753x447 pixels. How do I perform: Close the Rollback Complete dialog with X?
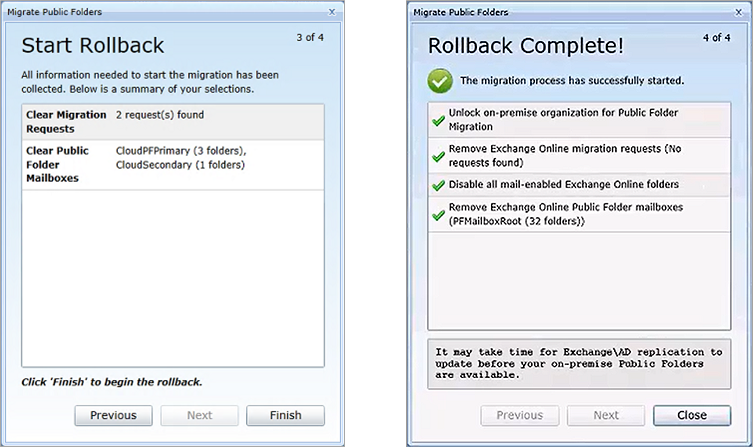(739, 12)
